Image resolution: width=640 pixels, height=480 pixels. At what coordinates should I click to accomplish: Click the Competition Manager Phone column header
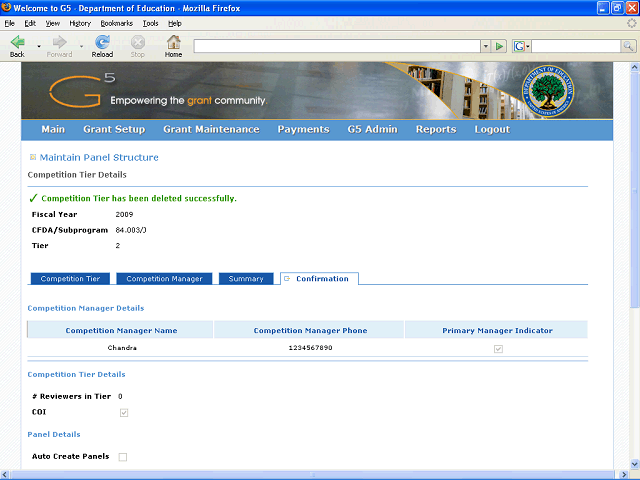point(310,330)
